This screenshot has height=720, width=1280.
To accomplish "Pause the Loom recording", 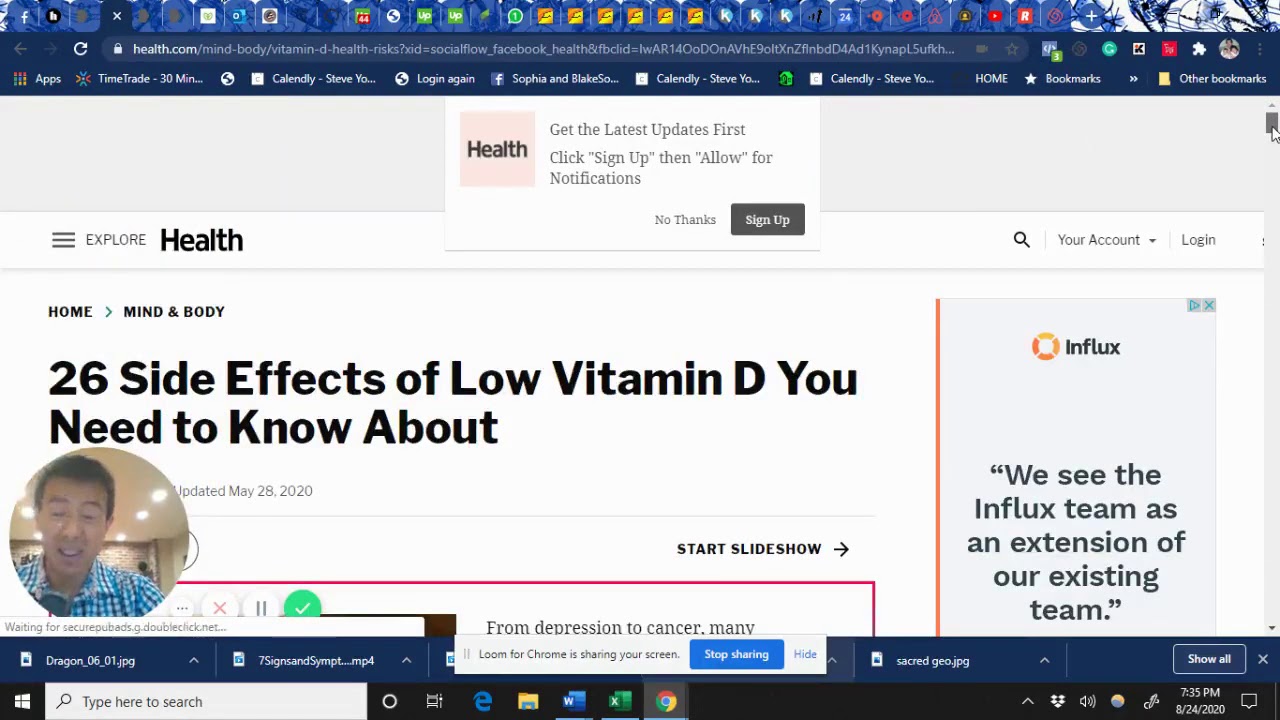I will [261, 608].
